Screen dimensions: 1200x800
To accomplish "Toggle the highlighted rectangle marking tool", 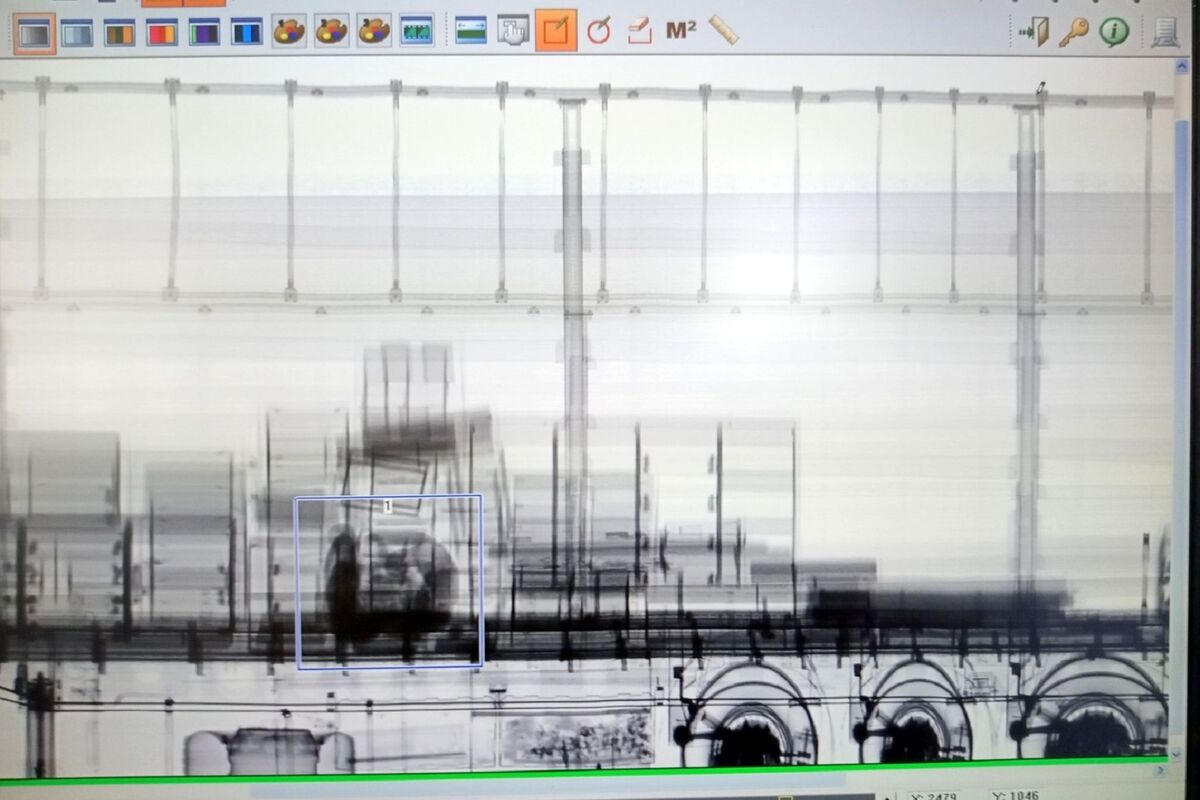I will click(556, 32).
